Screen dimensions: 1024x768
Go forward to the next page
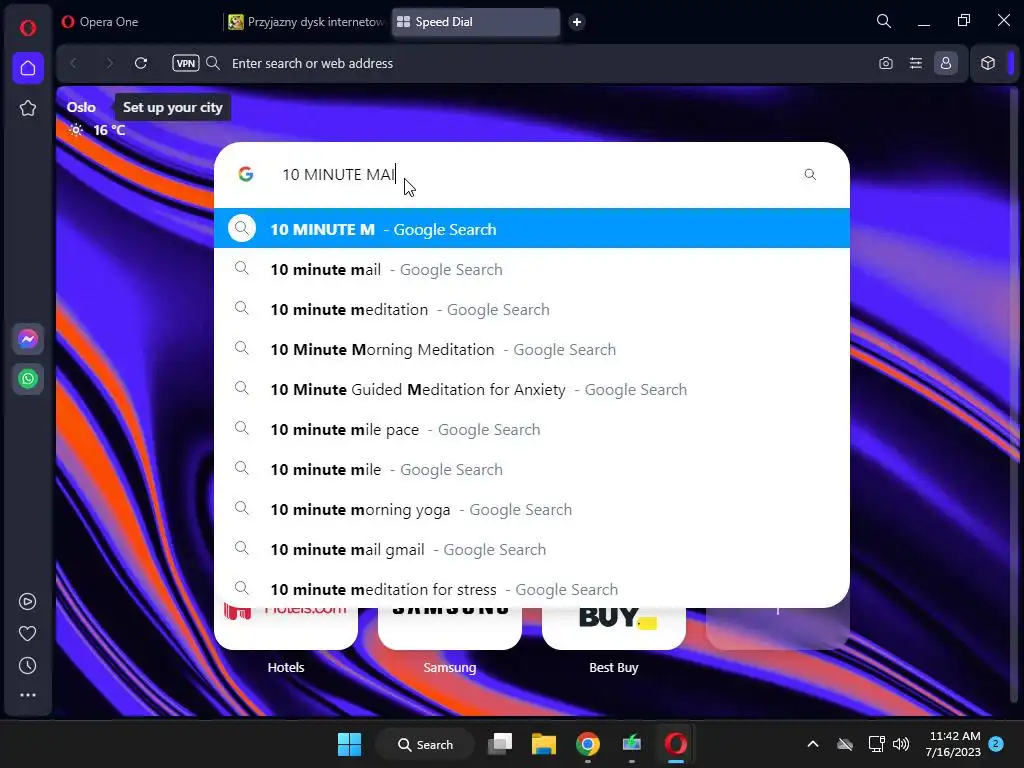tap(109, 63)
